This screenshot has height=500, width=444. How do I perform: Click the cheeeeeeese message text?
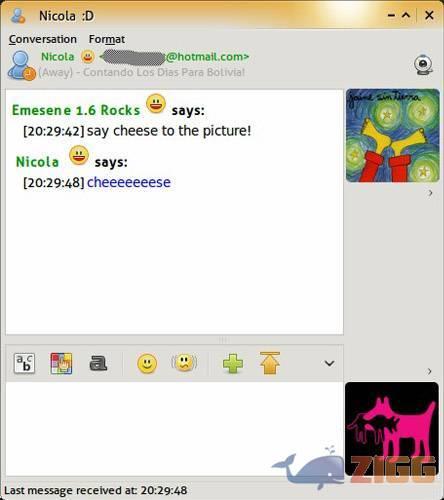tap(129, 182)
